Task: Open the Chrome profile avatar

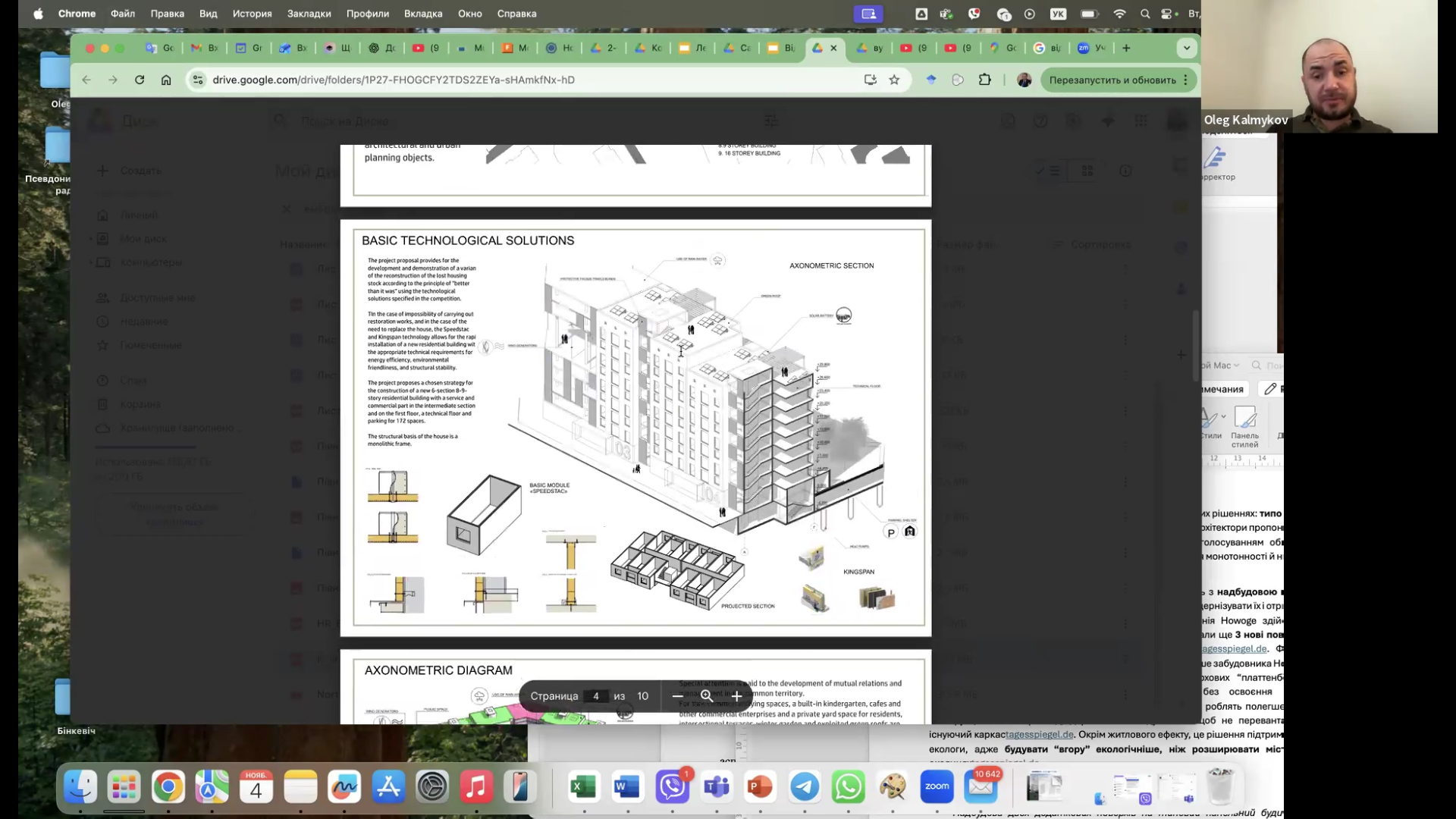Action: tap(1025, 80)
